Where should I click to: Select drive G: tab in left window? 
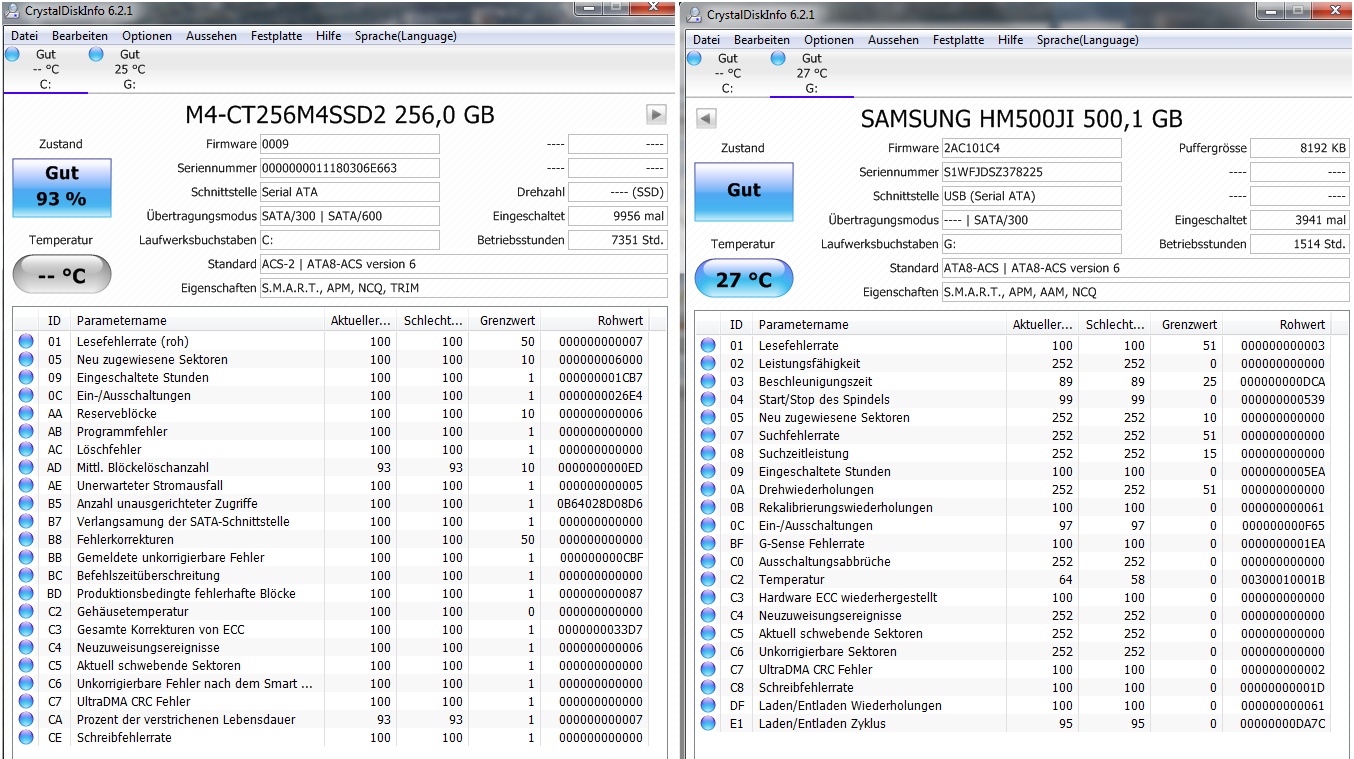[x=129, y=69]
